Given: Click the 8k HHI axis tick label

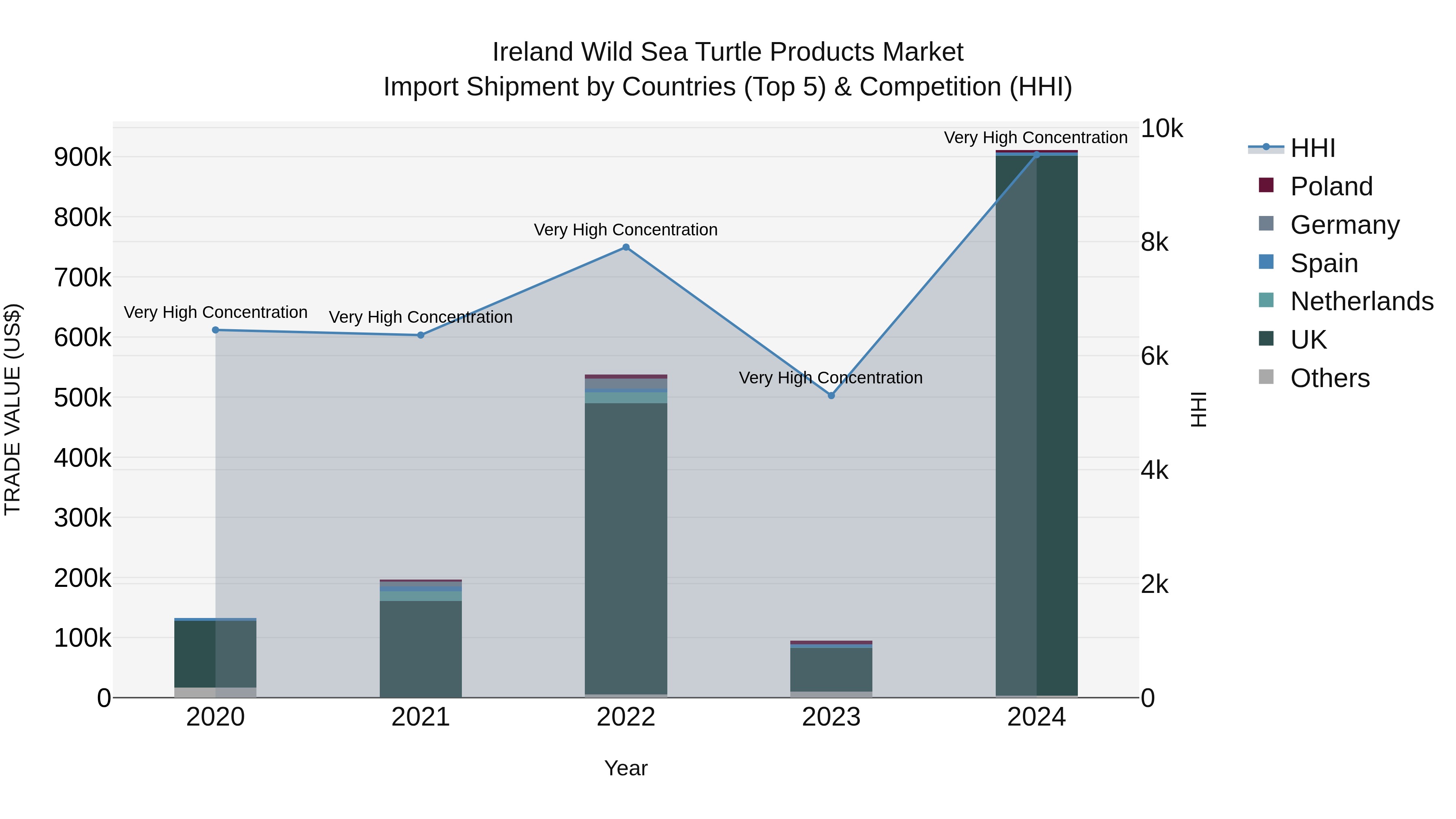Looking at the screenshot, I should 1155,243.
